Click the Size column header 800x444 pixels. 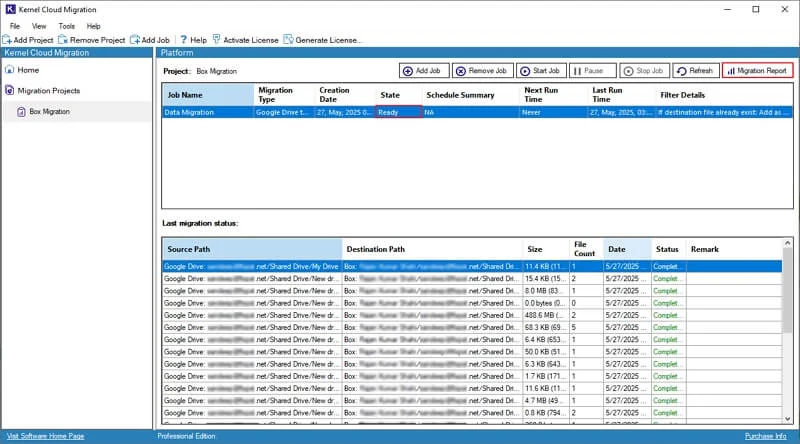pos(546,249)
